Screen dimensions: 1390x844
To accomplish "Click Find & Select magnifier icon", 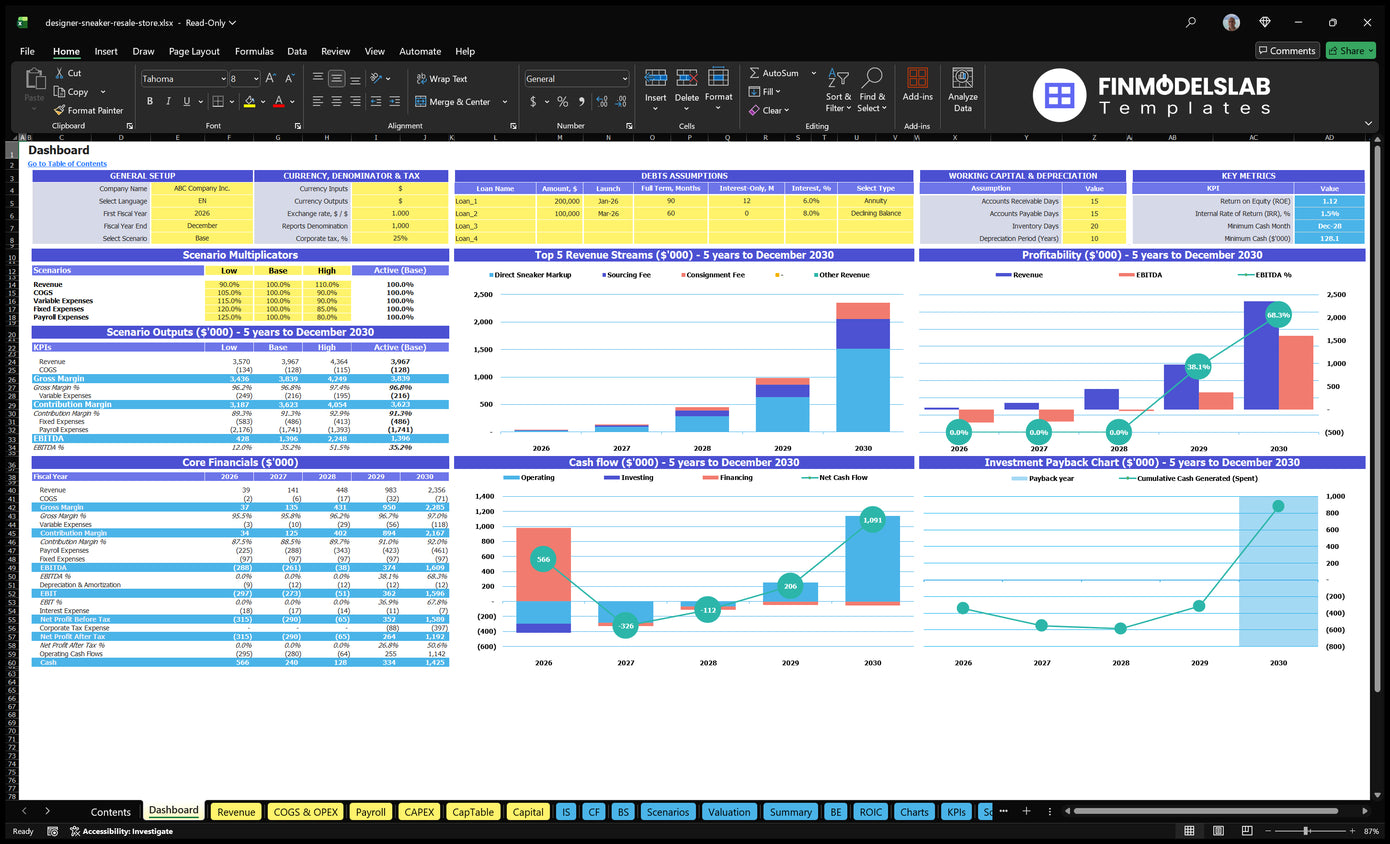I will point(872,90).
